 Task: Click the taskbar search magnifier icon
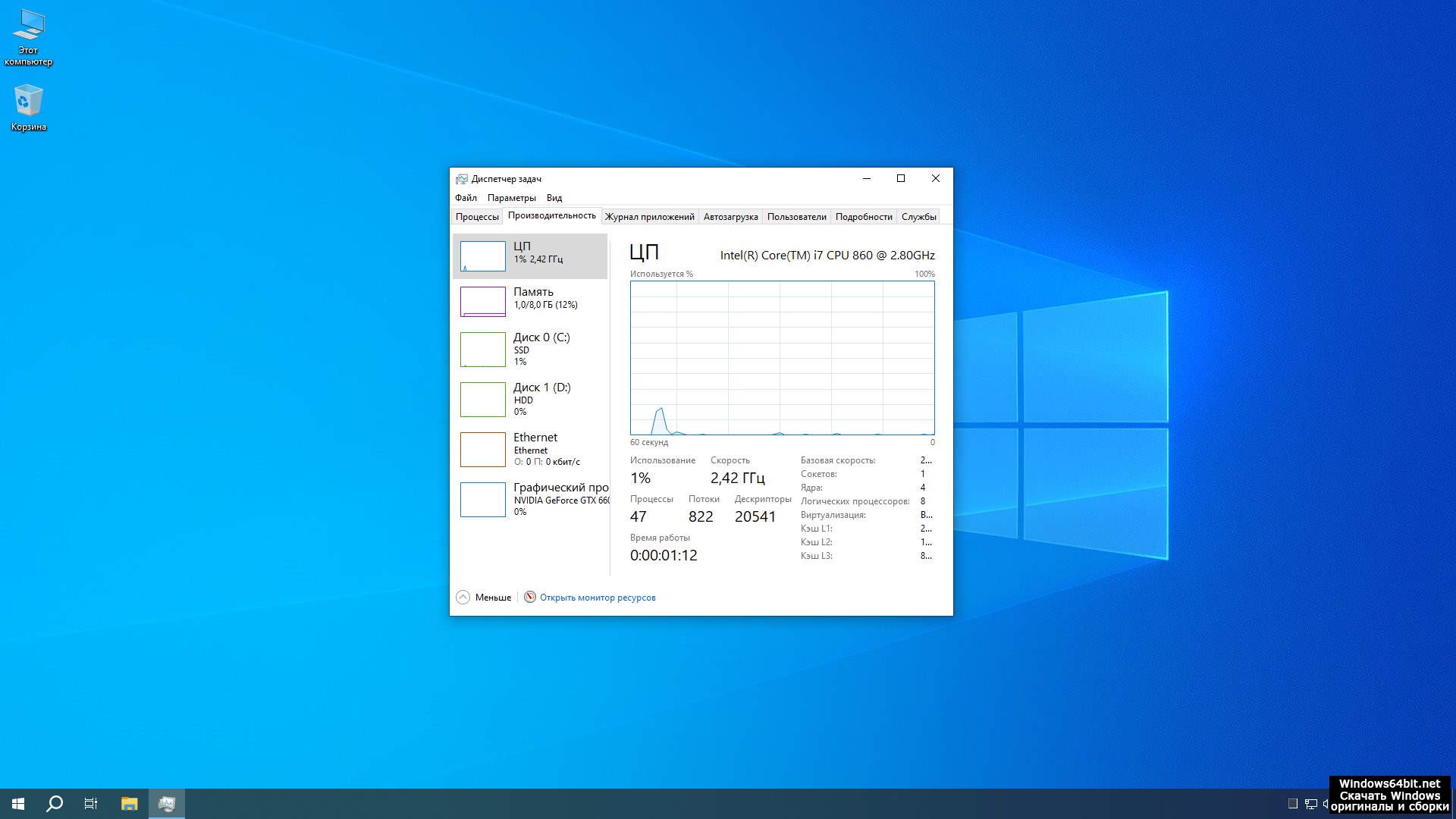pyautogui.click(x=55, y=804)
